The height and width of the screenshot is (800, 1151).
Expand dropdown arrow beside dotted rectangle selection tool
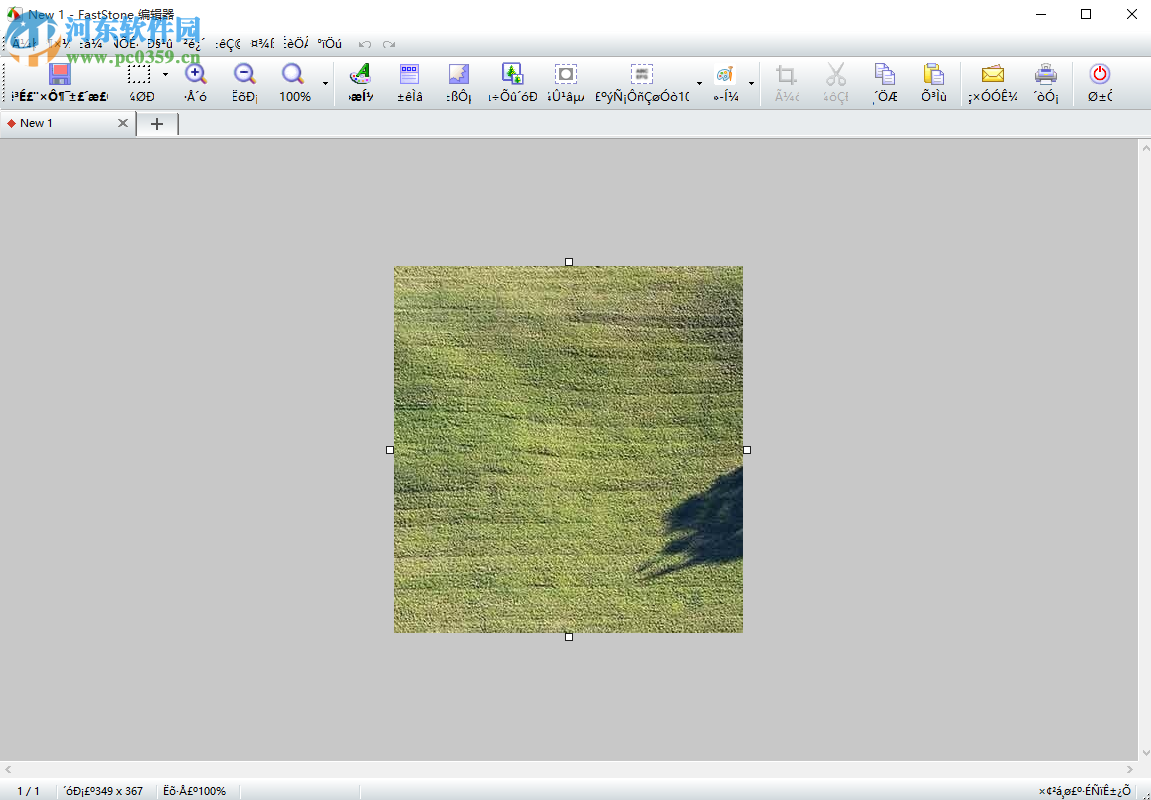(165, 76)
